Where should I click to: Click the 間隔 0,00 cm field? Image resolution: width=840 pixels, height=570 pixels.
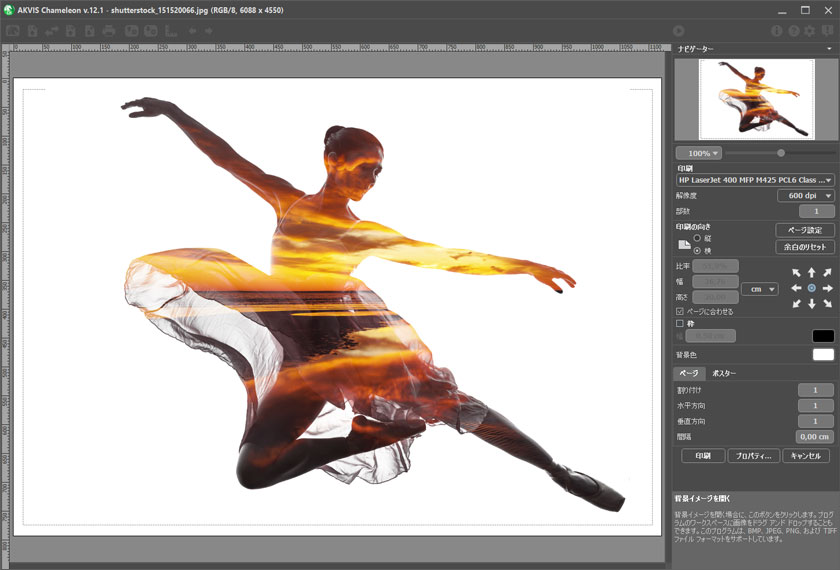coord(814,437)
